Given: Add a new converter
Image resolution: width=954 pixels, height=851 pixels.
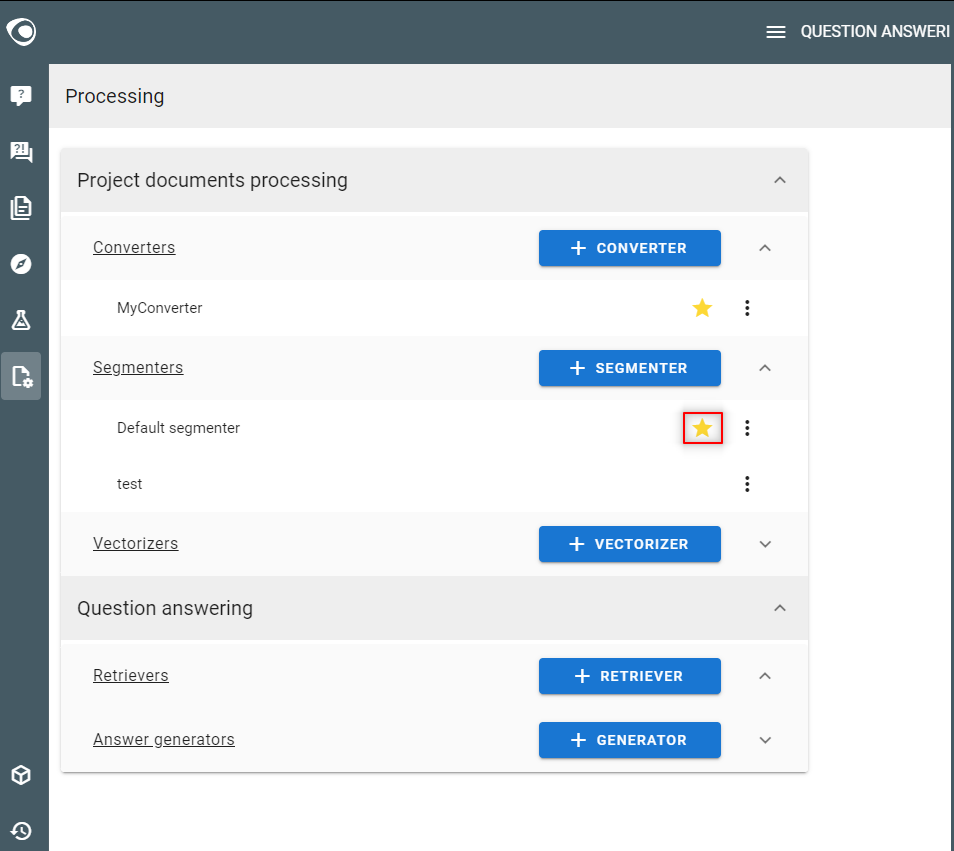Looking at the screenshot, I should pos(630,248).
